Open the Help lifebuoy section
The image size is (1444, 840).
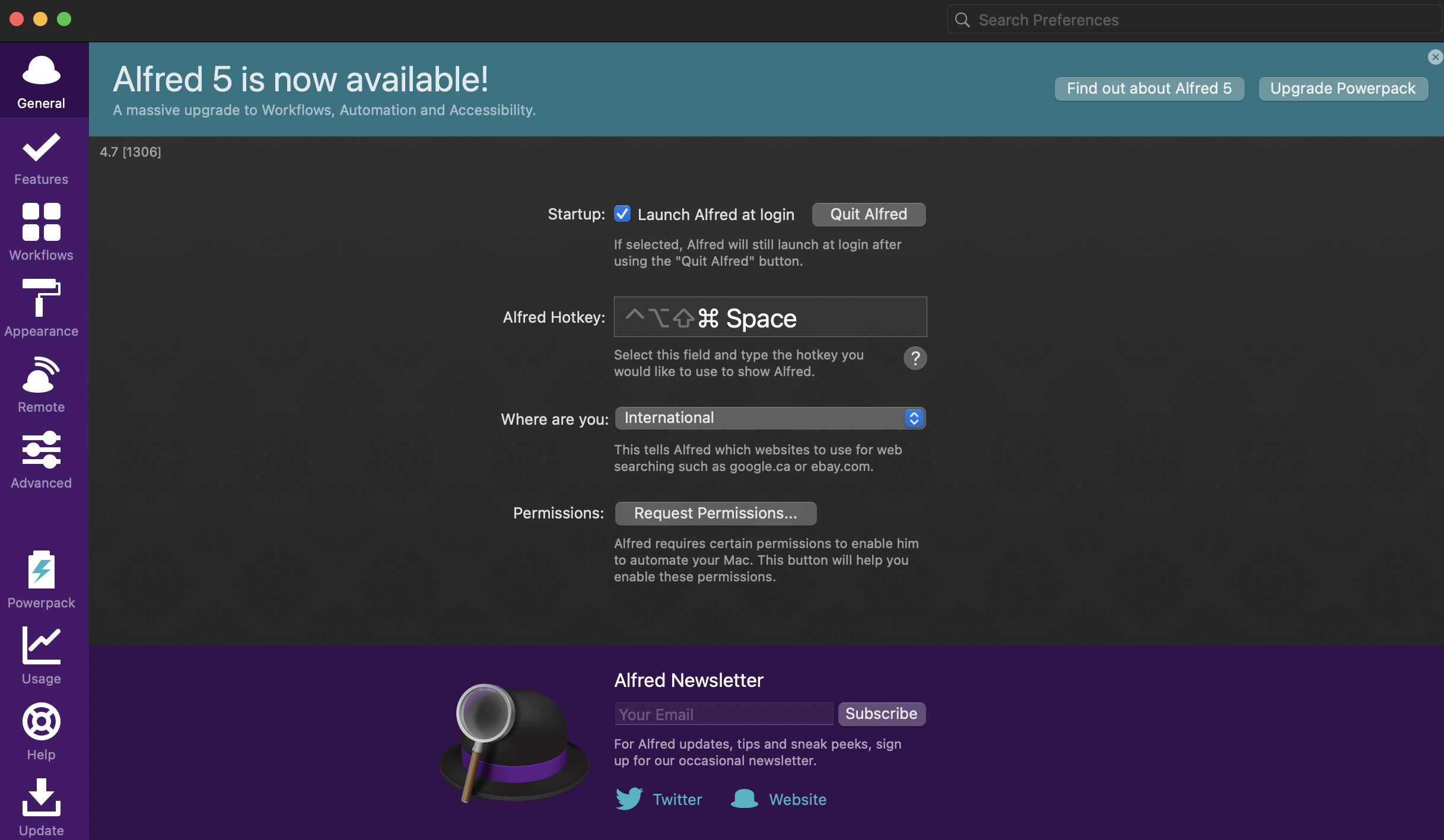pyautogui.click(x=42, y=732)
